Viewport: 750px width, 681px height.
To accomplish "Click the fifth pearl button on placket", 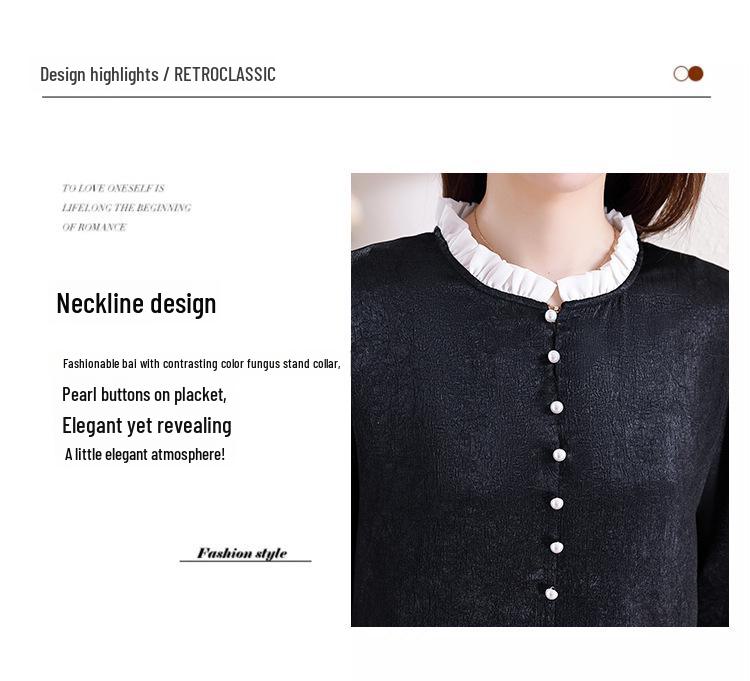I will pyautogui.click(x=556, y=504).
